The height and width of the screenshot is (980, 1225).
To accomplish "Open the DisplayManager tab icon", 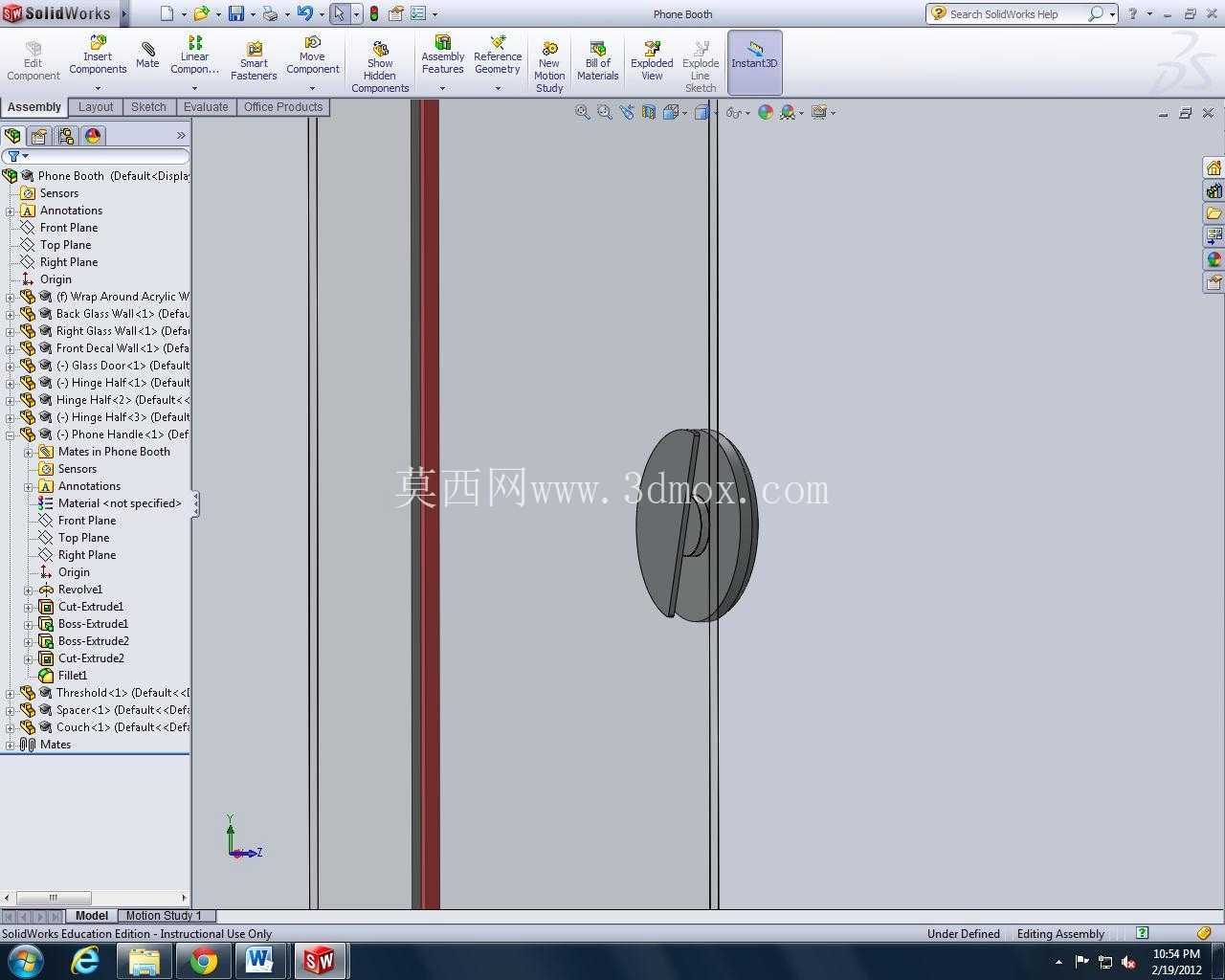I will [x=93, y=136].
